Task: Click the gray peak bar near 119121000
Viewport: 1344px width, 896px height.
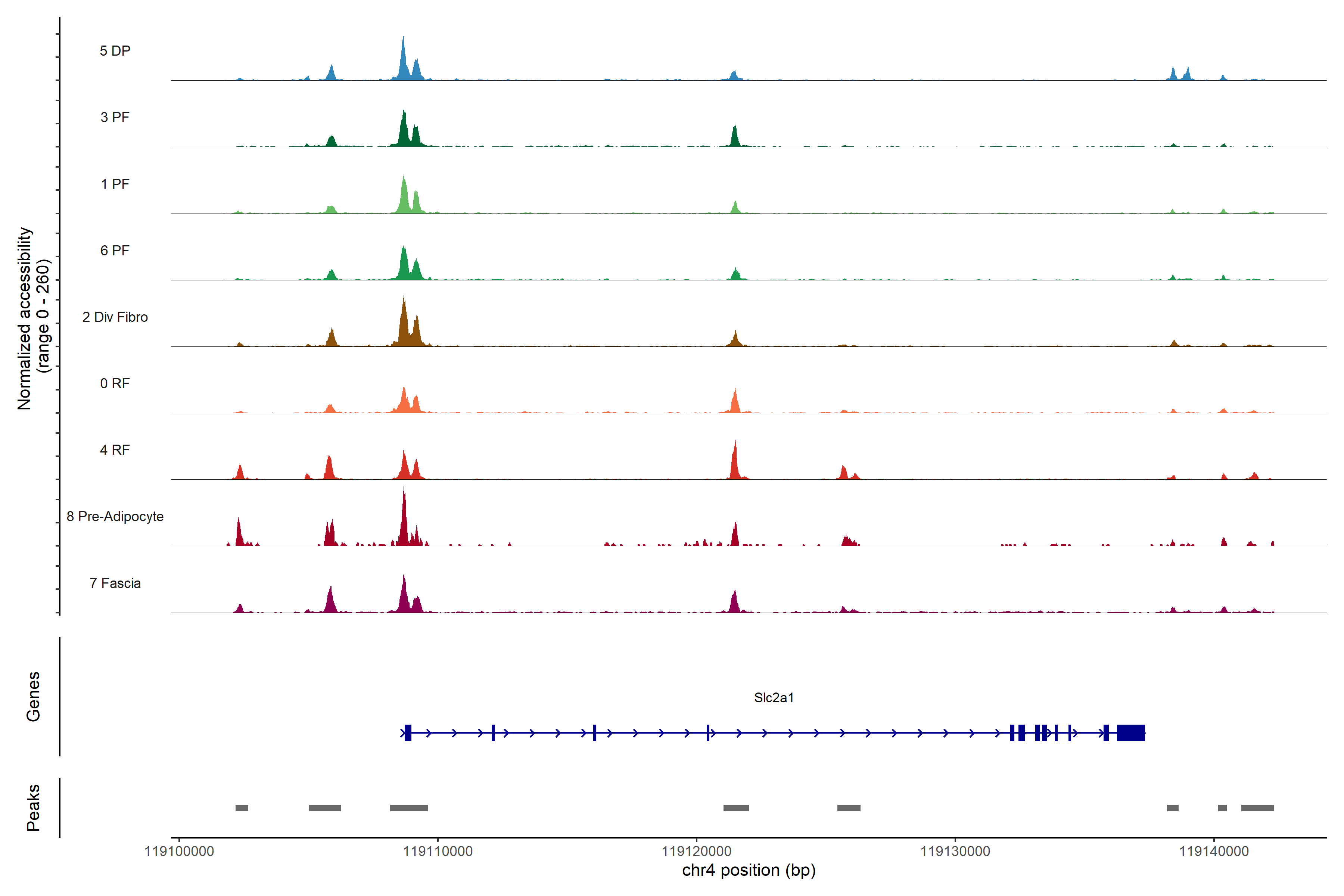Action: pyautogui.click(x=736, y=808)
